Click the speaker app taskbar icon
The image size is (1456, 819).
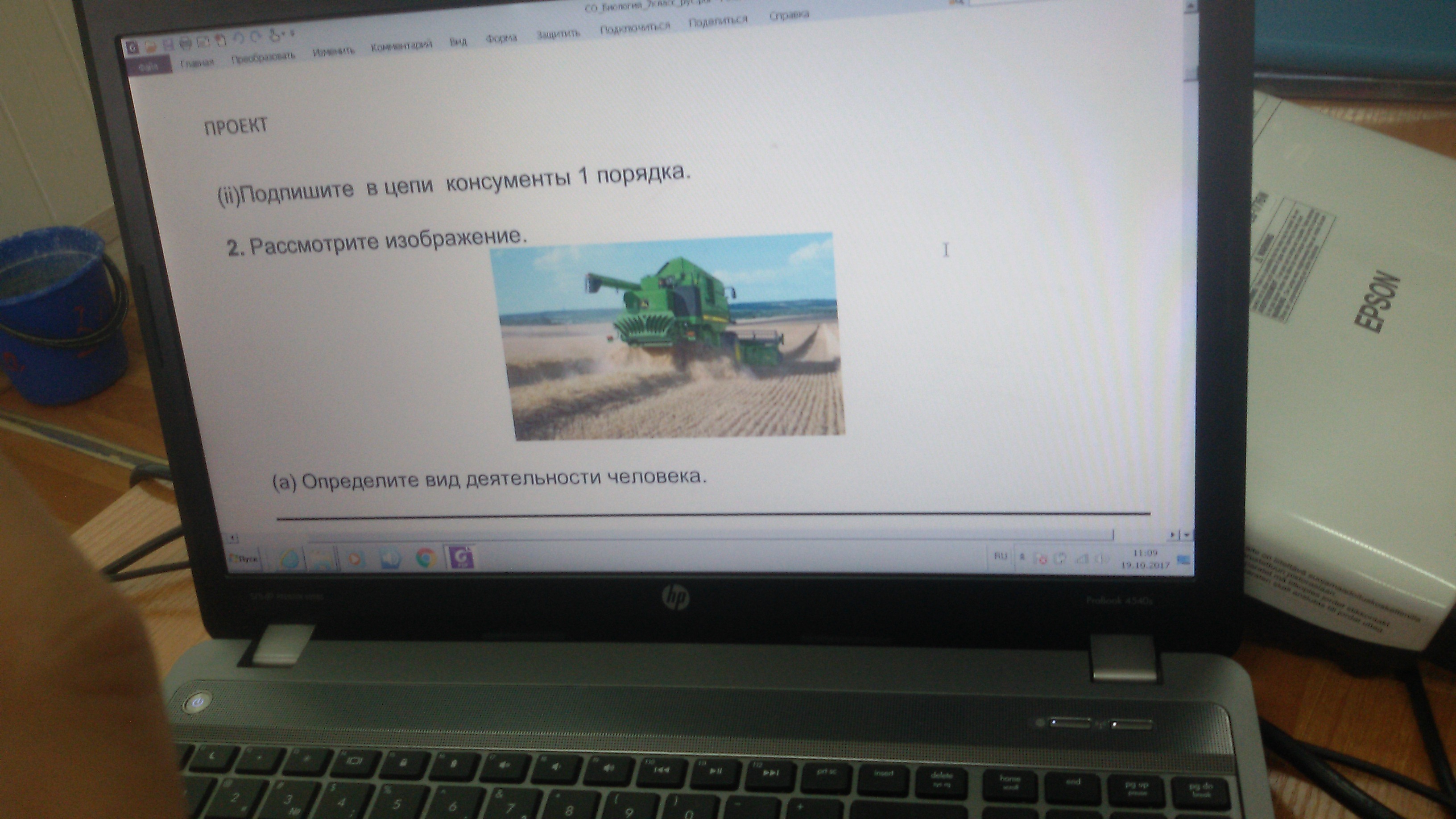pyautogui.click(x=390, y=559)
